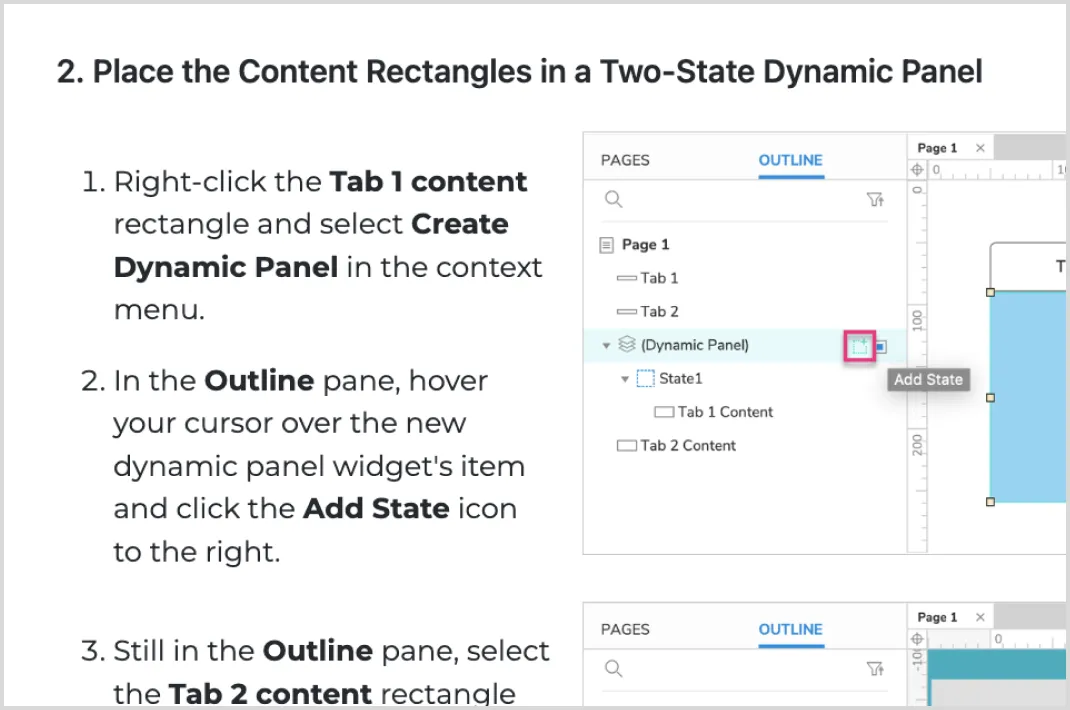
Task: Open the sort and filter icon in the first Outline pane
Action: (x=875, y=200)
